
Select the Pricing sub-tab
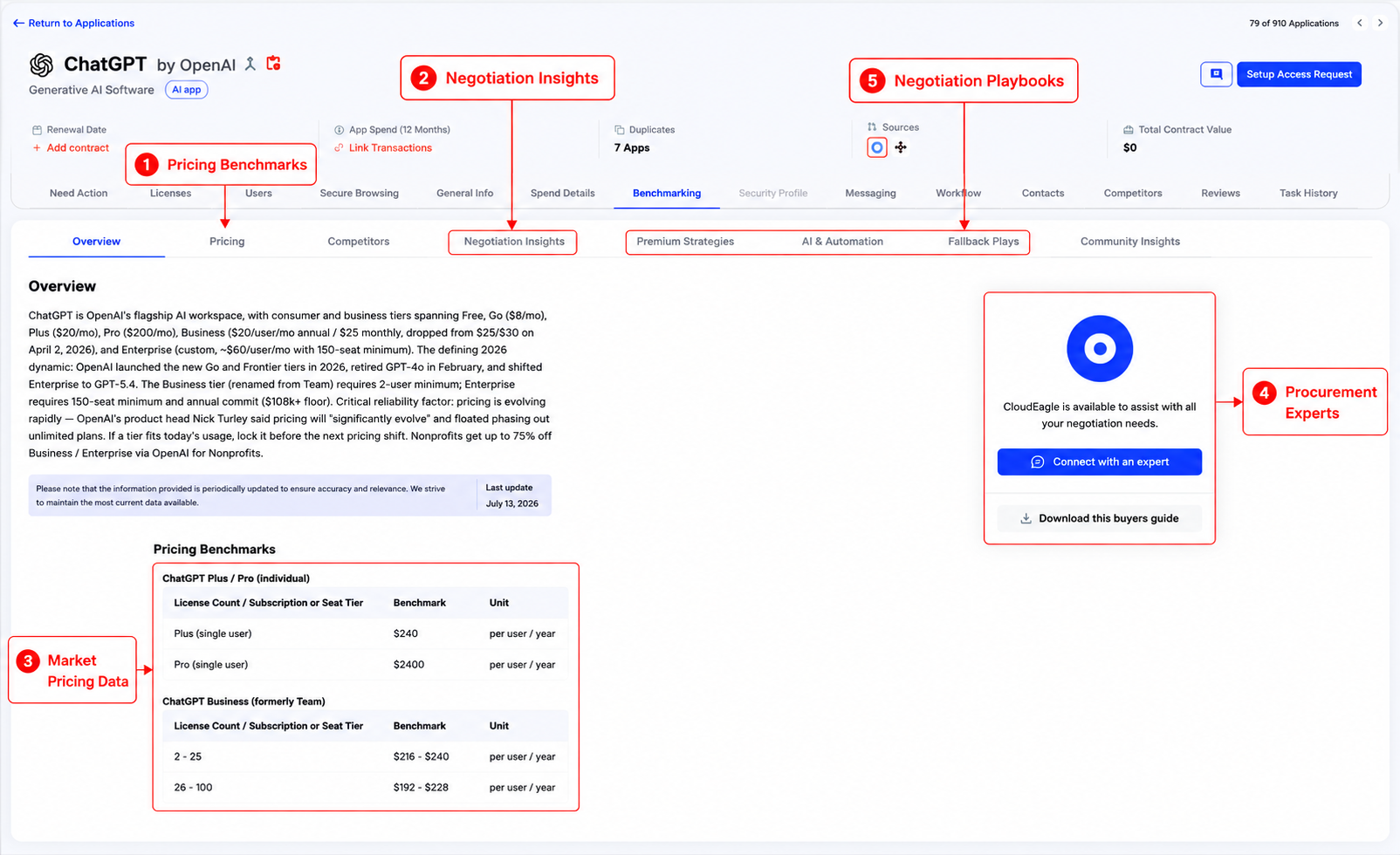coord(227,242)
